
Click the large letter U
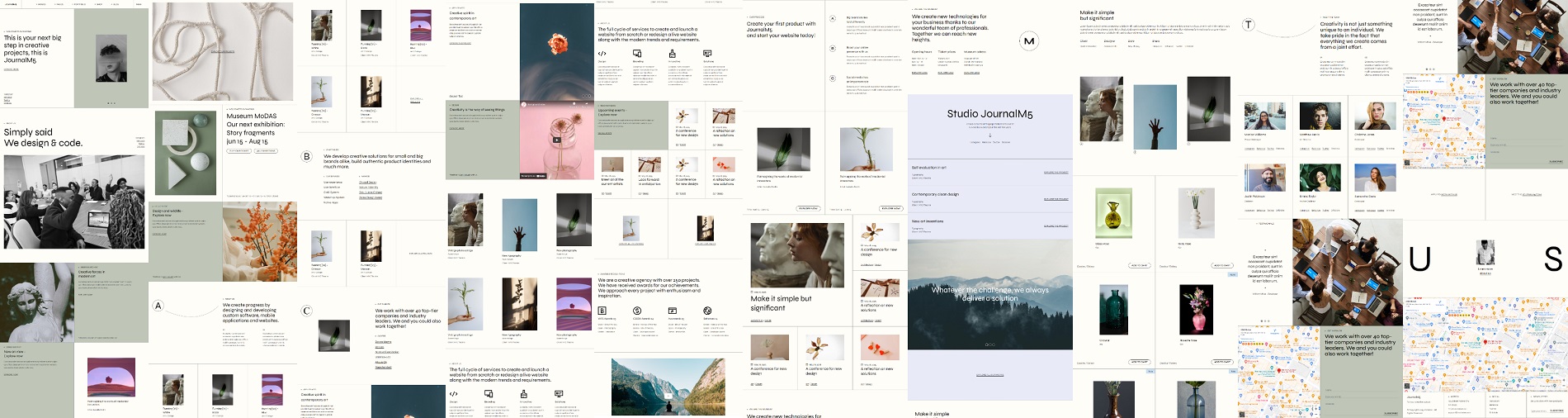tap(1419, 259)
